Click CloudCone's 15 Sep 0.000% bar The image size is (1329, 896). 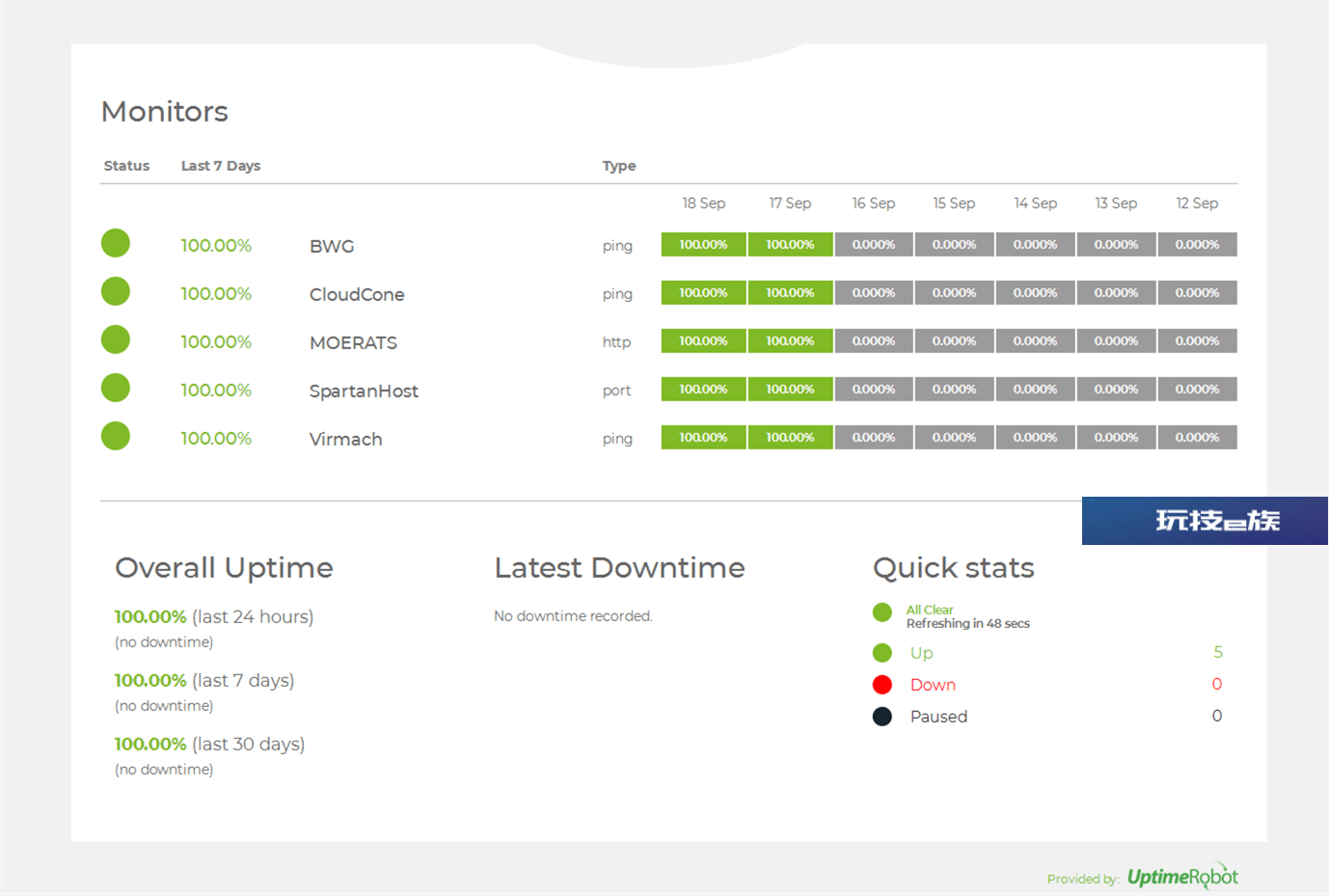click(x=954, y=292)
